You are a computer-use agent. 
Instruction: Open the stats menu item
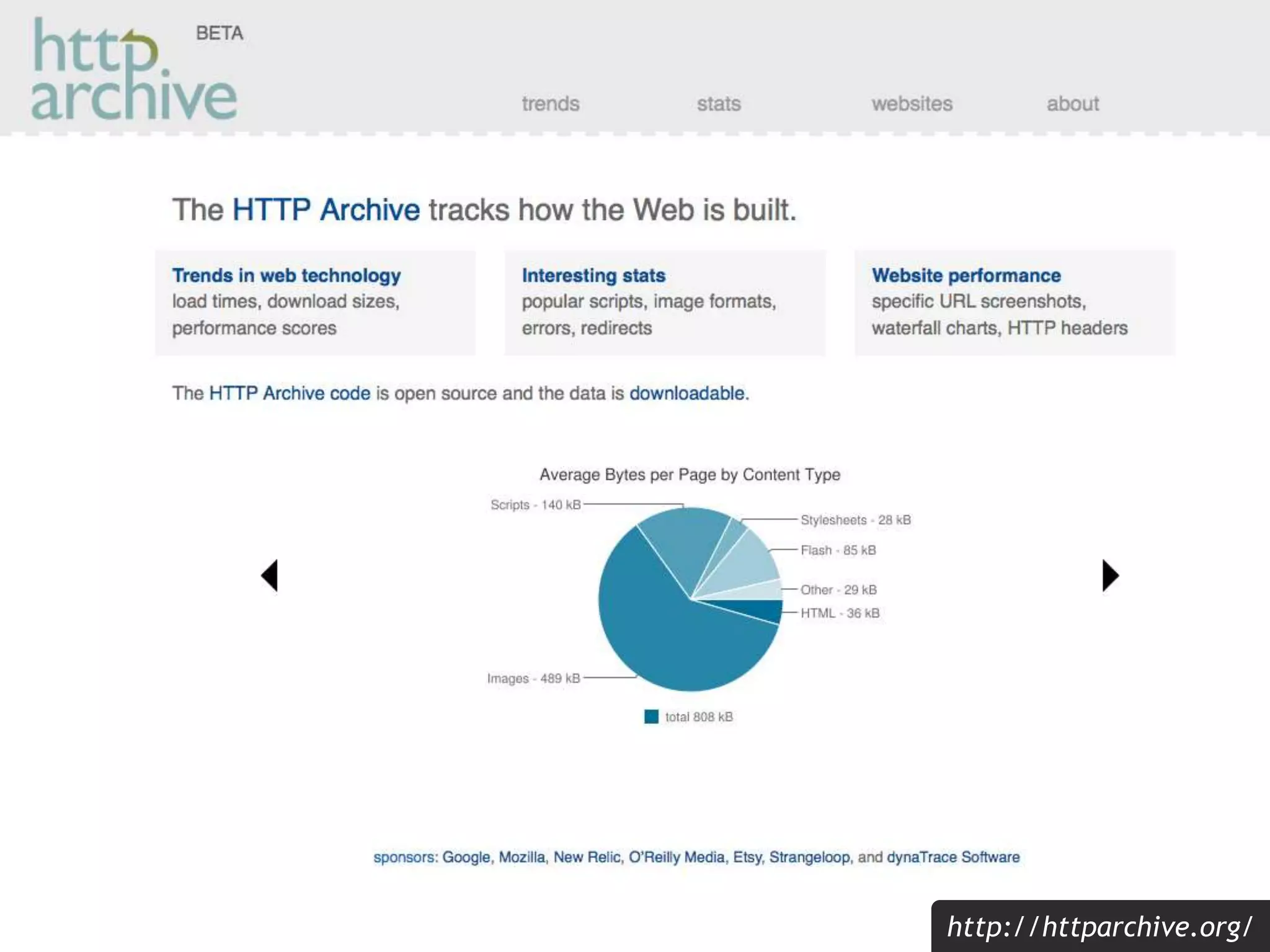click(x=719, y=104)
